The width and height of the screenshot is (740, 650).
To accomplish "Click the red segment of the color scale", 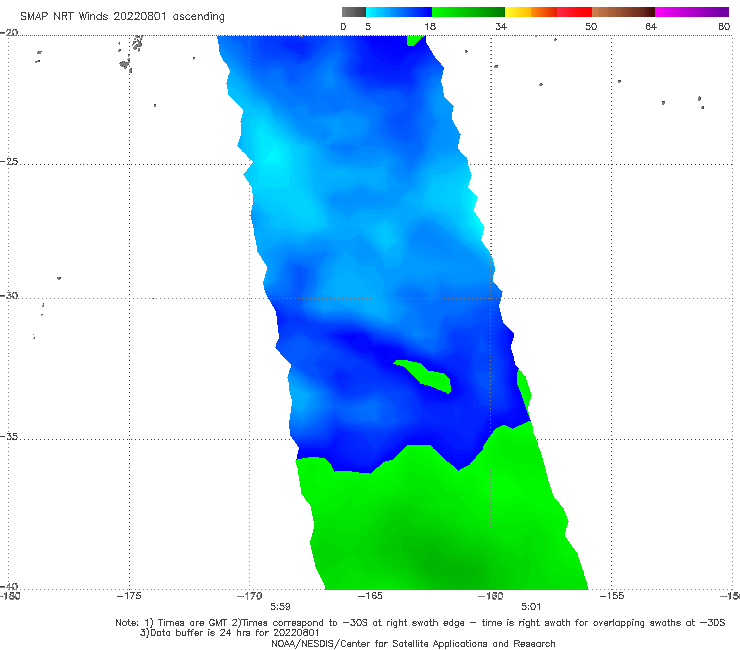I will point(574,12).
